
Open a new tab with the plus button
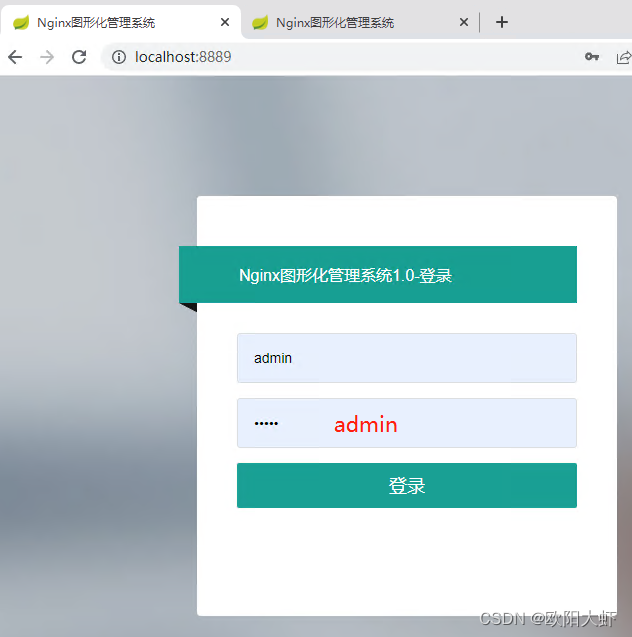click(x=502, y=22)
